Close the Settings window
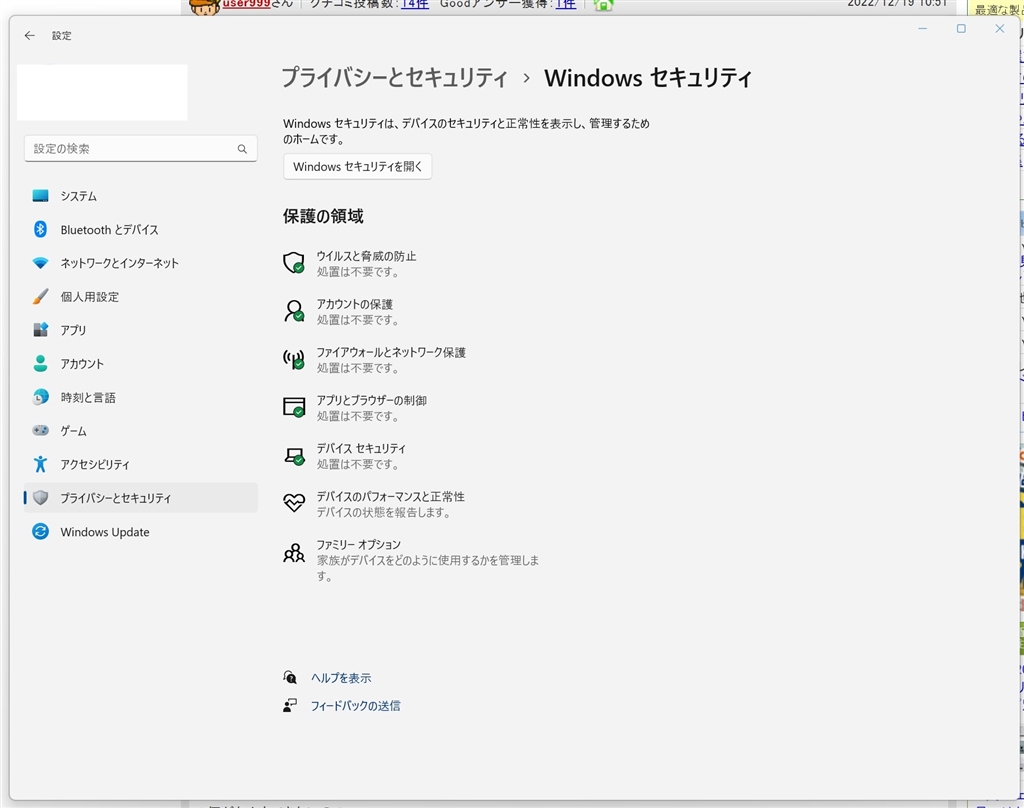1024x808 pixels. [x=999, y=29]
